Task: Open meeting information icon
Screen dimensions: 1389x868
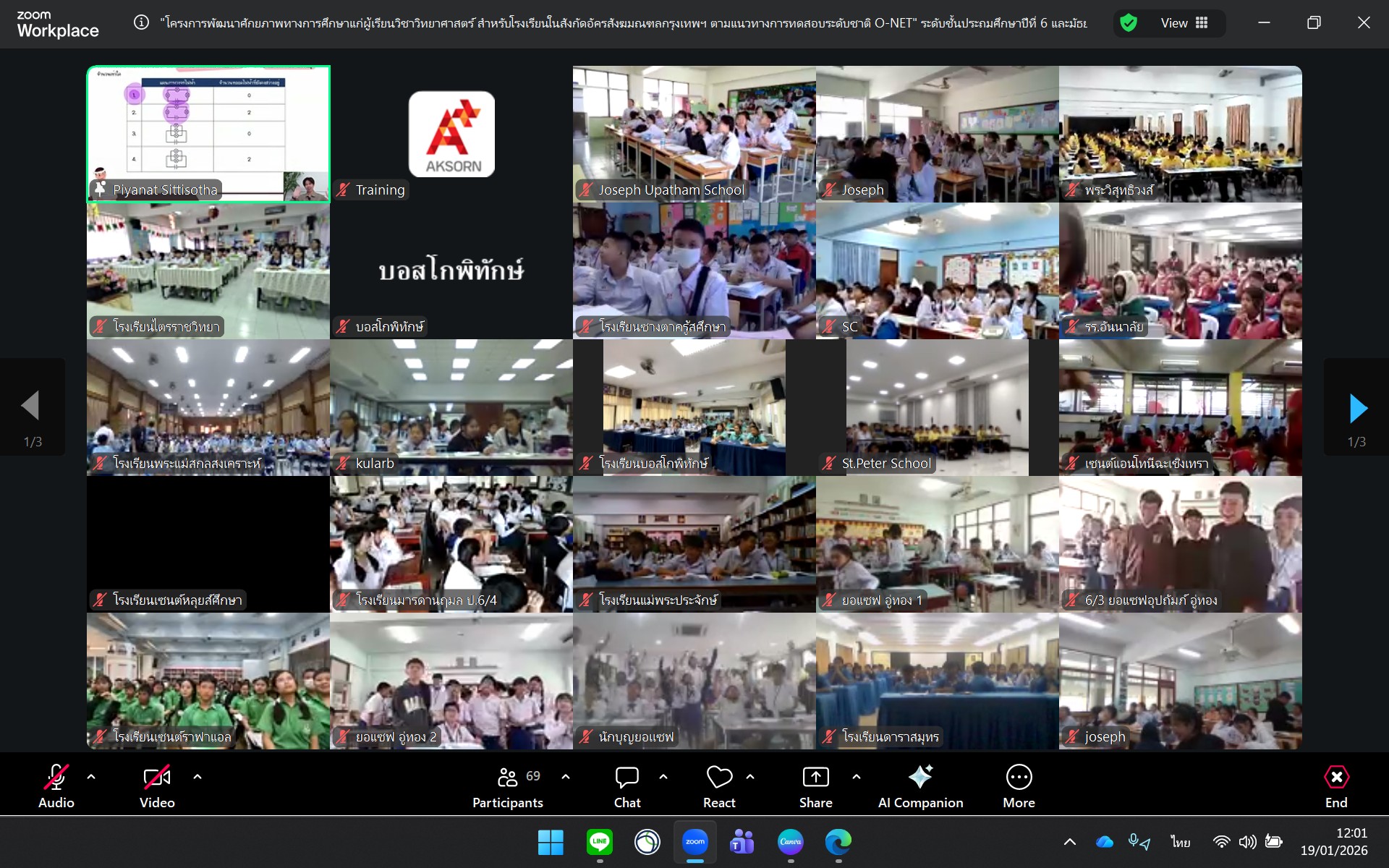Action: coord(142,23)
